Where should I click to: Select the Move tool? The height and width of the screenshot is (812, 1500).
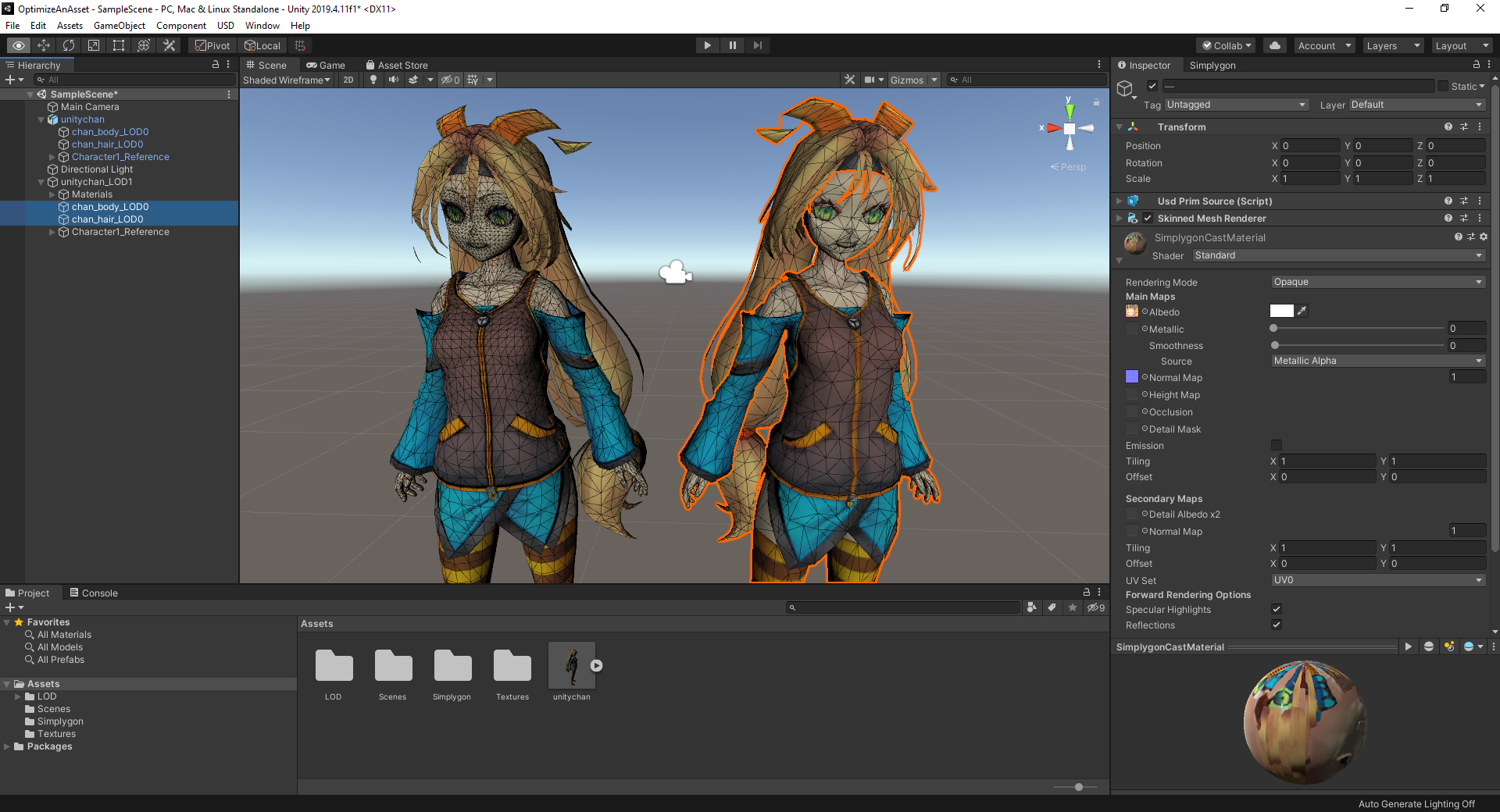(x=44, y=45)
